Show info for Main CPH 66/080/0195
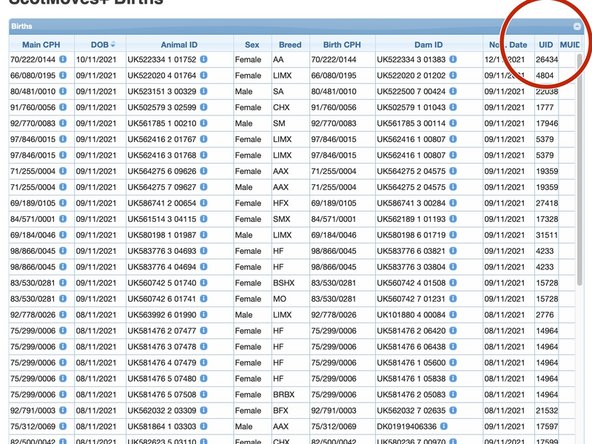Viewport: 592px width, 444px height. pyautogui.click(x=63, y=75)
